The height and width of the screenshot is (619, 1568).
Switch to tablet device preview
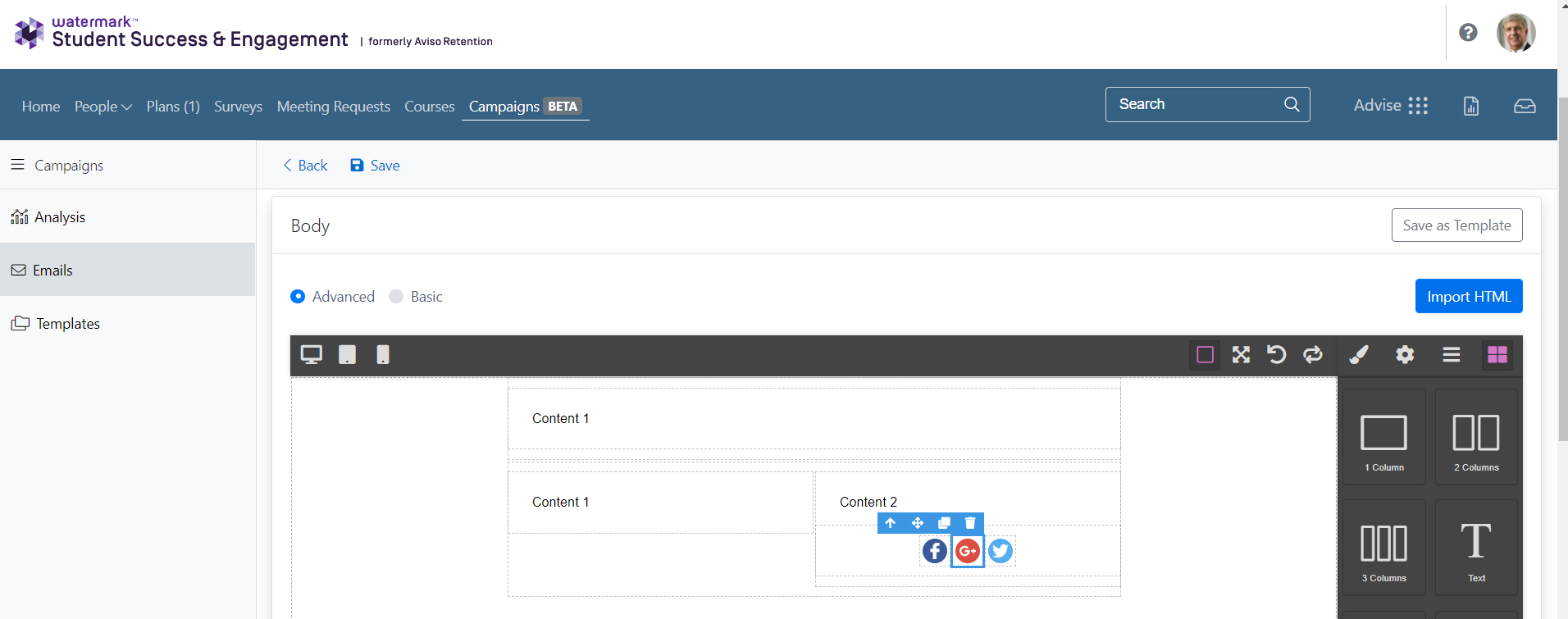[x=348, y=355]
